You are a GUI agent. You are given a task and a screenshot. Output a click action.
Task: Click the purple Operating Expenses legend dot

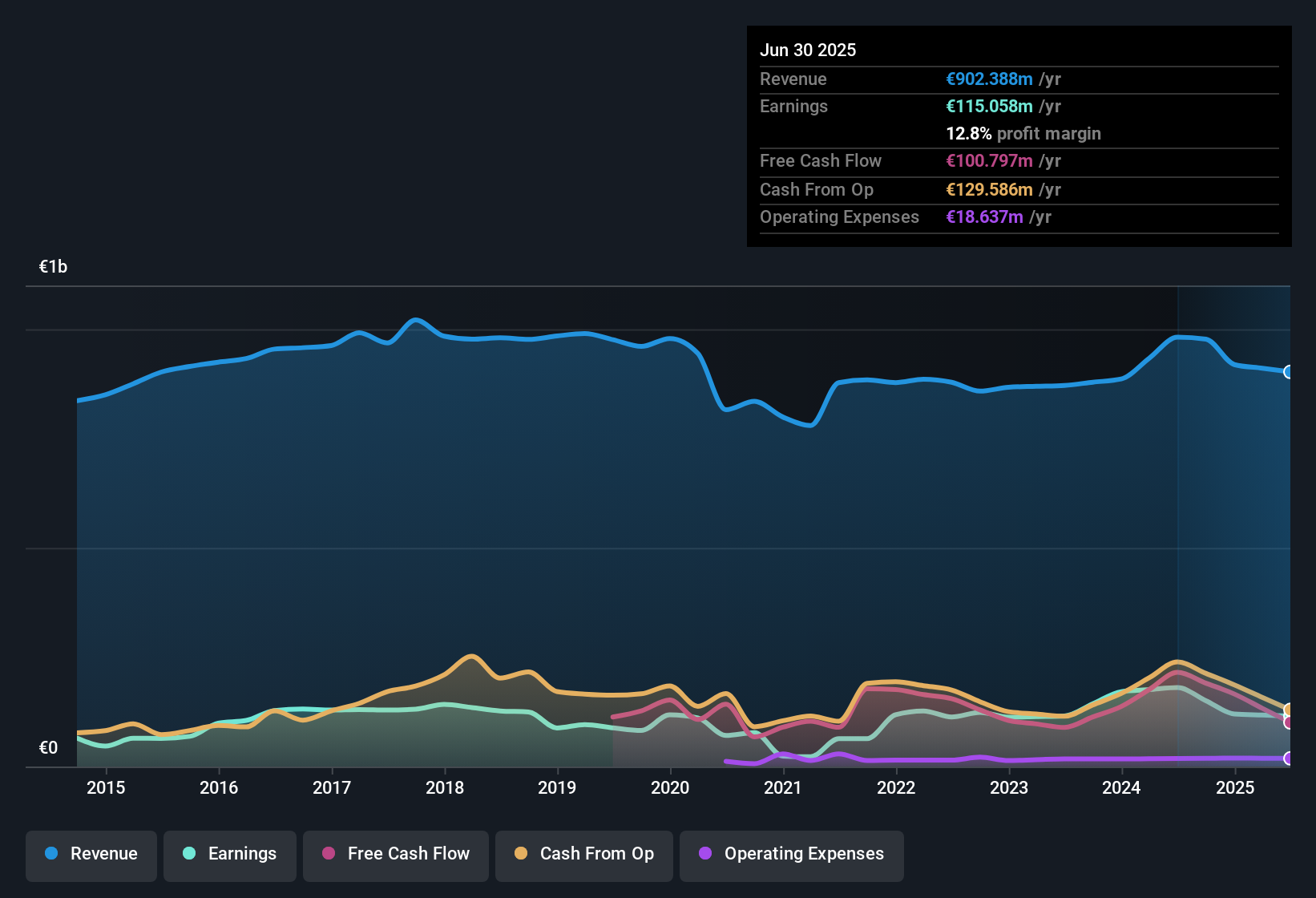click(705, 853)
